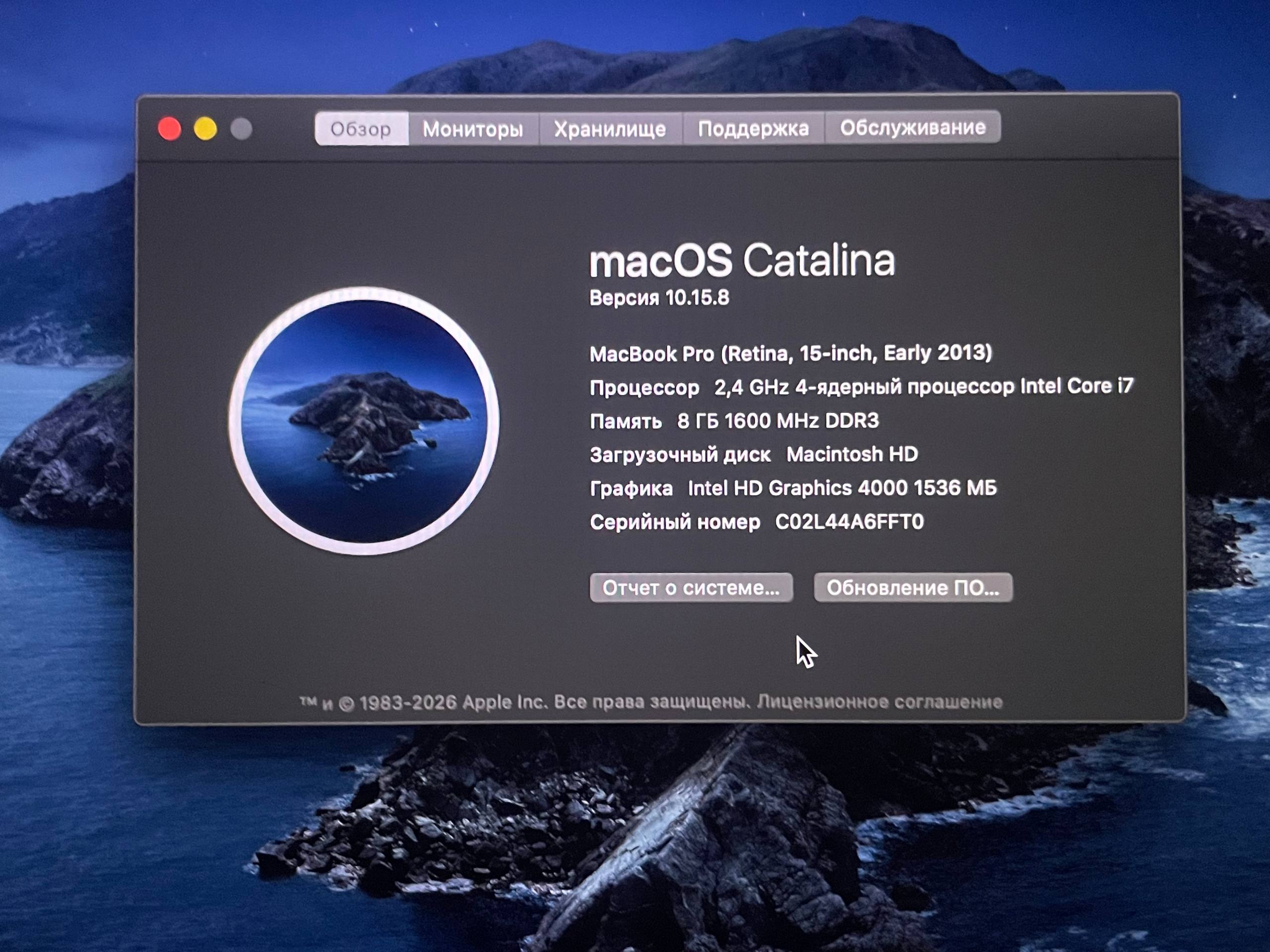
Task: Switch to the Обзор tab
Action: point(362,128)
